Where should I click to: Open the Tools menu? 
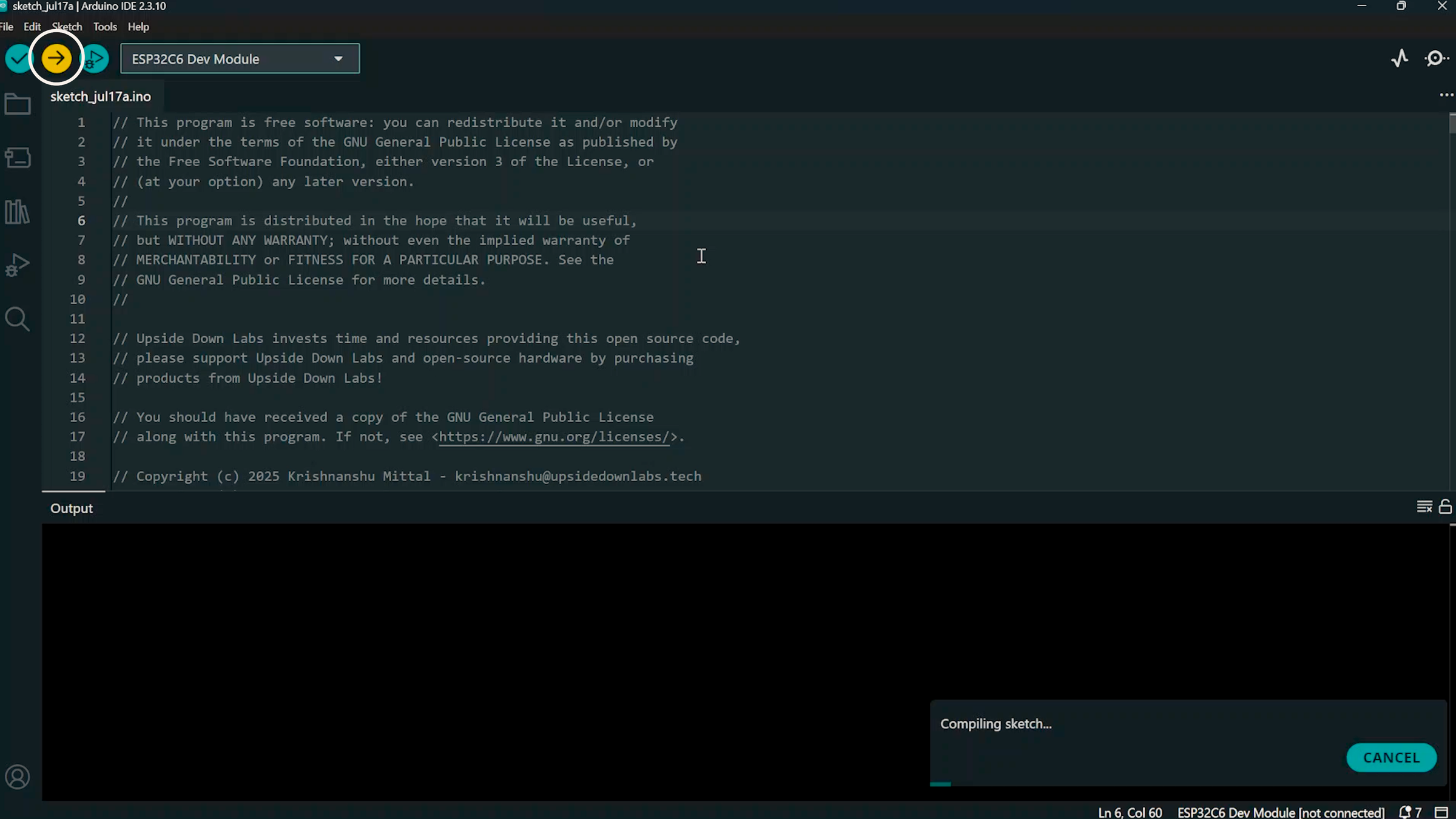(x=105, y=27)
